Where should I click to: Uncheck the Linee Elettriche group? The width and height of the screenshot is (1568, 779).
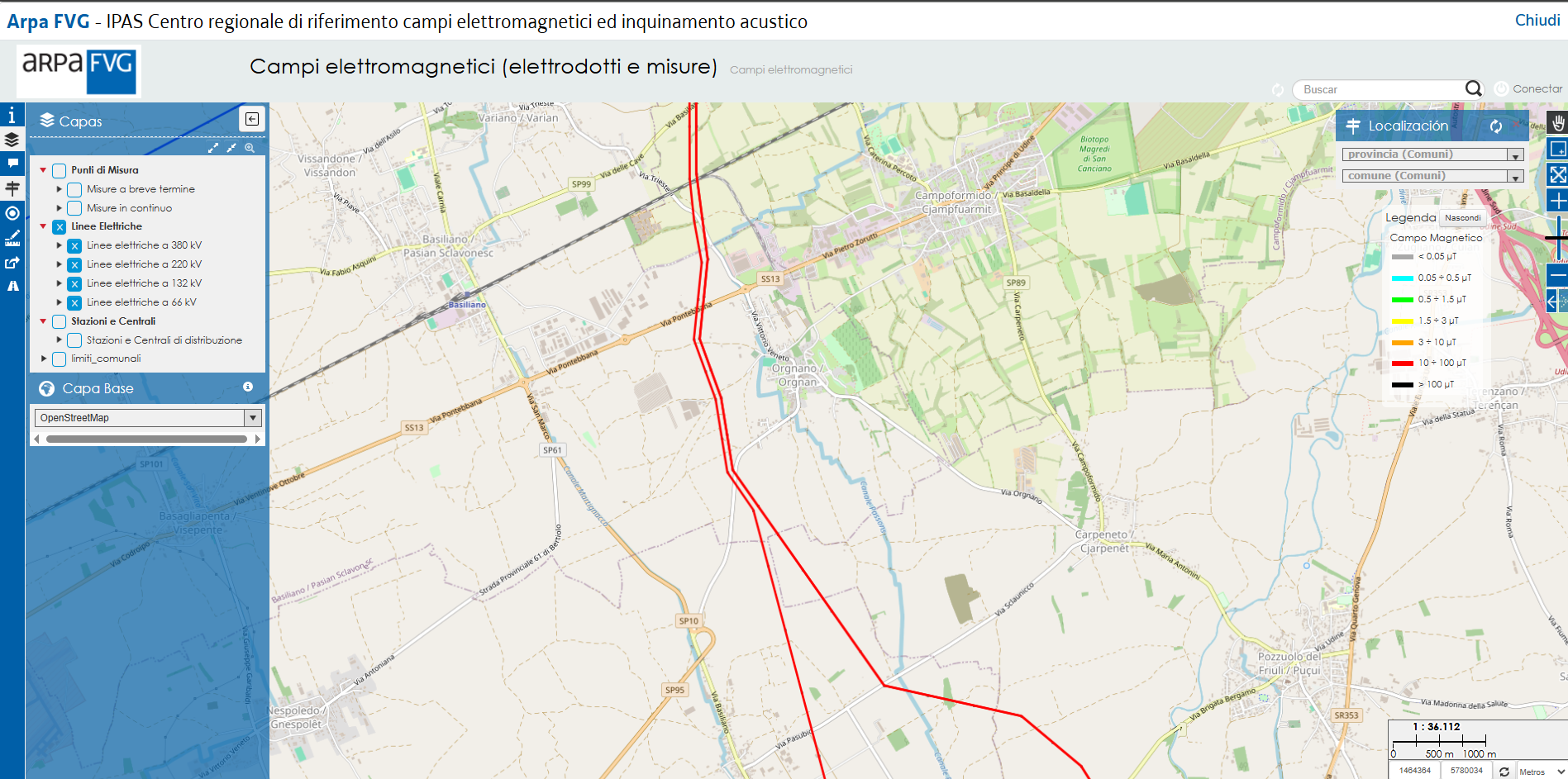click(x=60, y=226)
